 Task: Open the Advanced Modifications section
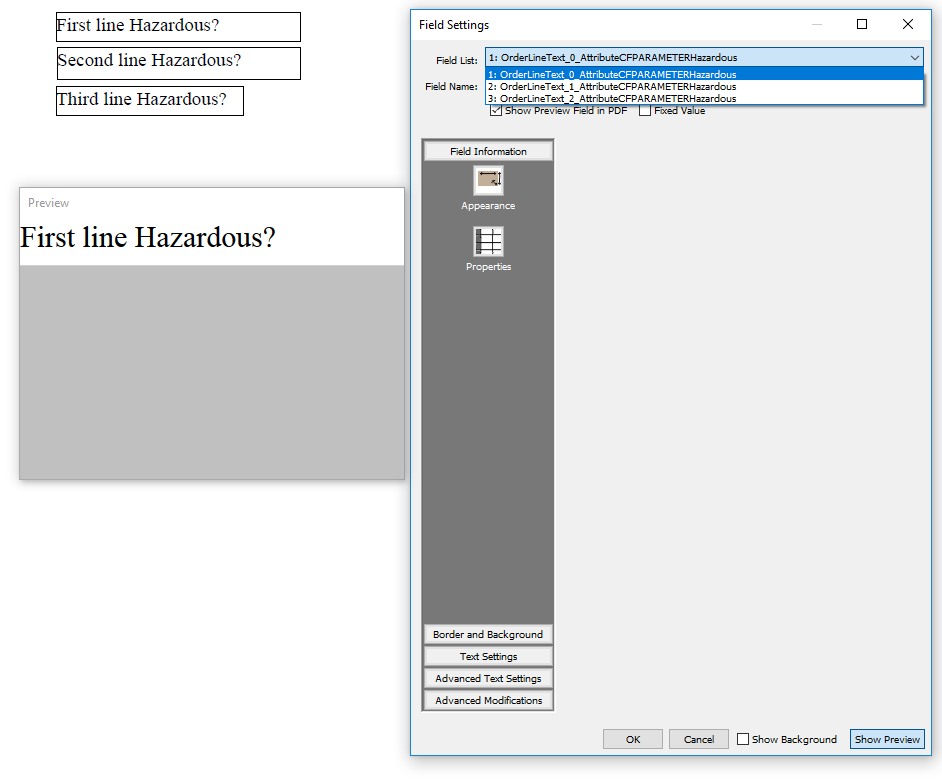pos(488,701)
